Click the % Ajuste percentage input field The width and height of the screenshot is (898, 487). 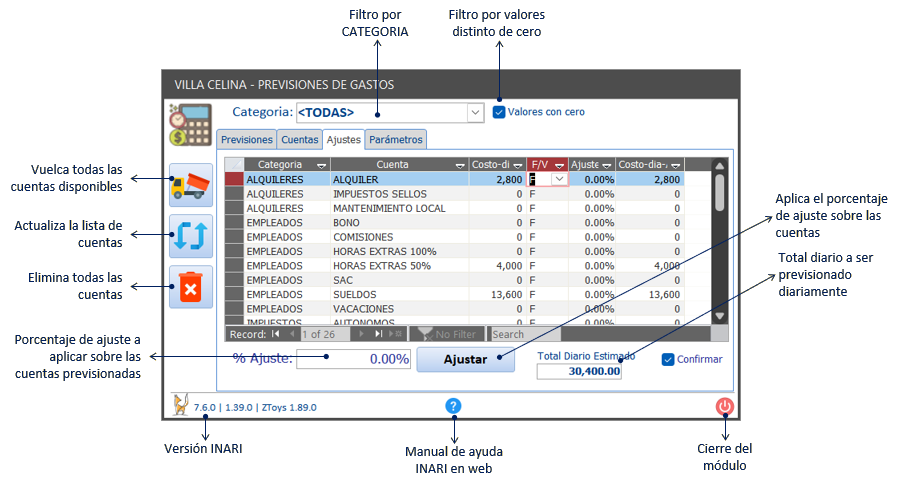tap(353, 359)
